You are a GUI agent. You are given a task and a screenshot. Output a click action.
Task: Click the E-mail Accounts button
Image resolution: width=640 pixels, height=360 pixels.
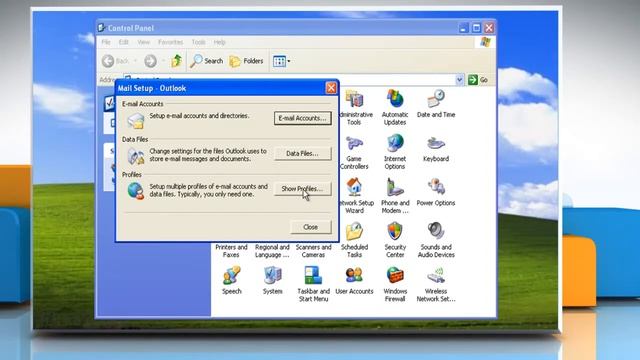pyautogui.click(x=302, y=118)
